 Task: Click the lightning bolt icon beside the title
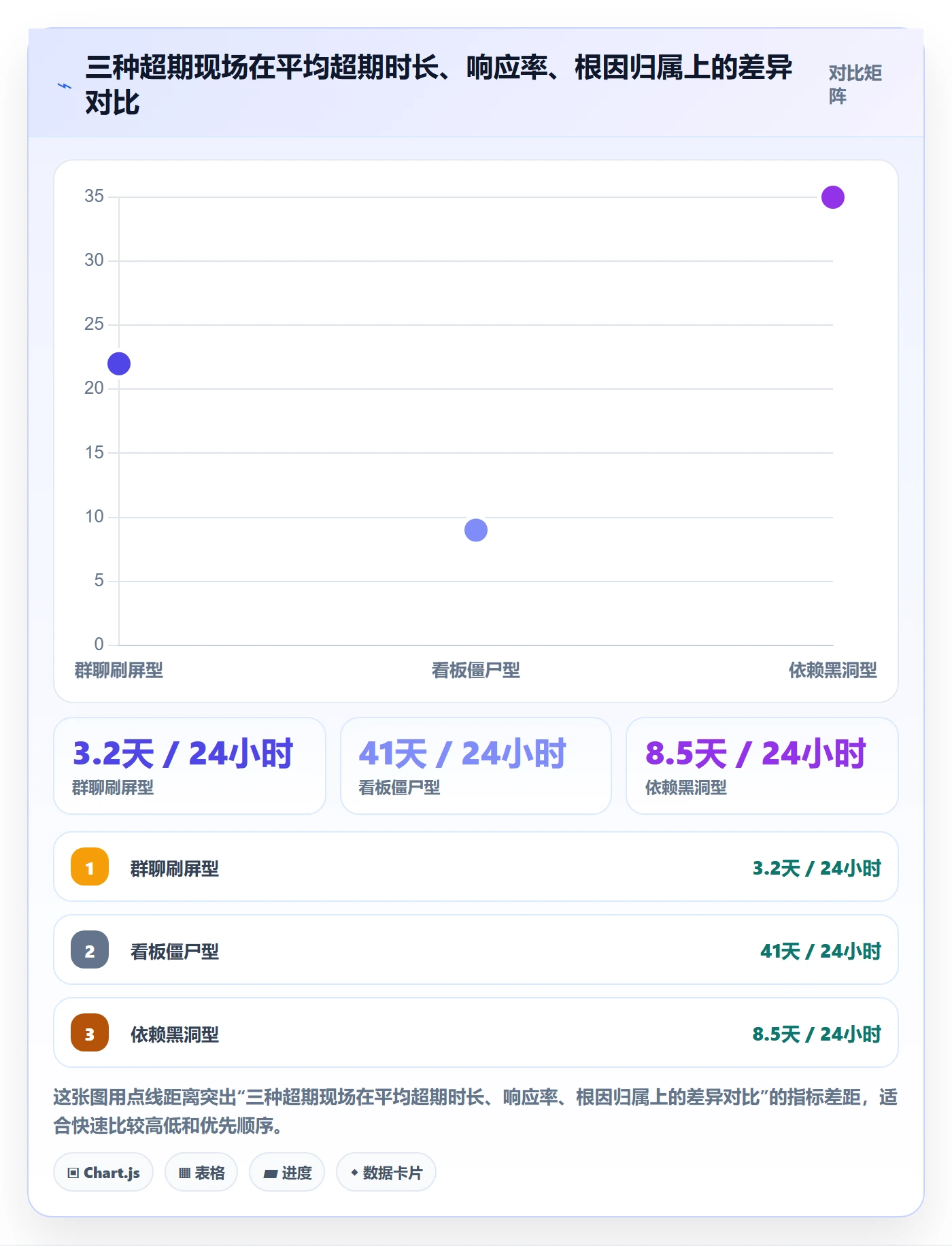click(64, 86)
